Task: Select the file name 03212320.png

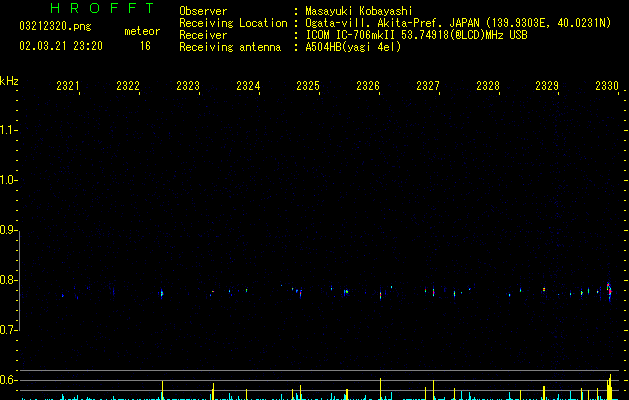Action: pyautogui.click(x=55, y=26)
